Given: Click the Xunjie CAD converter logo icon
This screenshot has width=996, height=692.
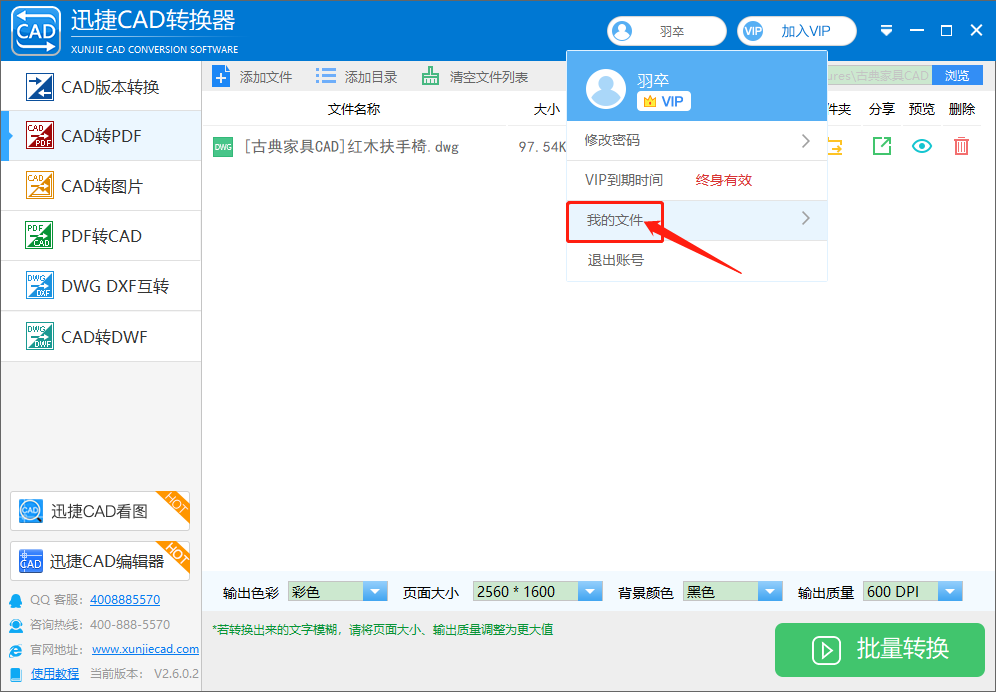Looking at the screenshot, I should click(36, 31).
